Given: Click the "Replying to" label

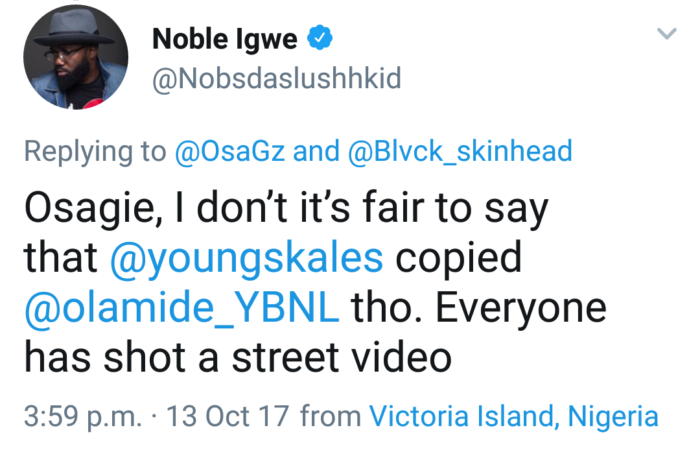Looking at the screenshot, I should pyautogui.click(x=95, y=151).
